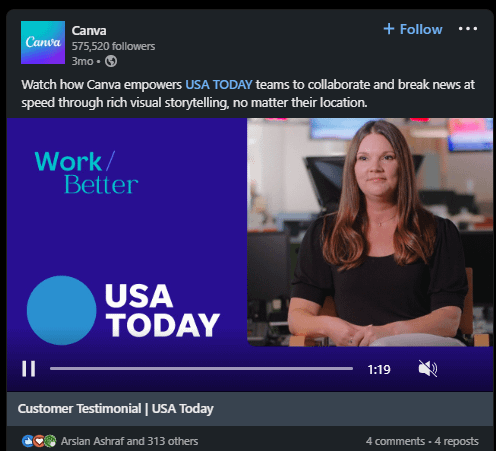496x451 pixels.
Task: Click the woman in the video frame
Action: (x=377, y=233)
